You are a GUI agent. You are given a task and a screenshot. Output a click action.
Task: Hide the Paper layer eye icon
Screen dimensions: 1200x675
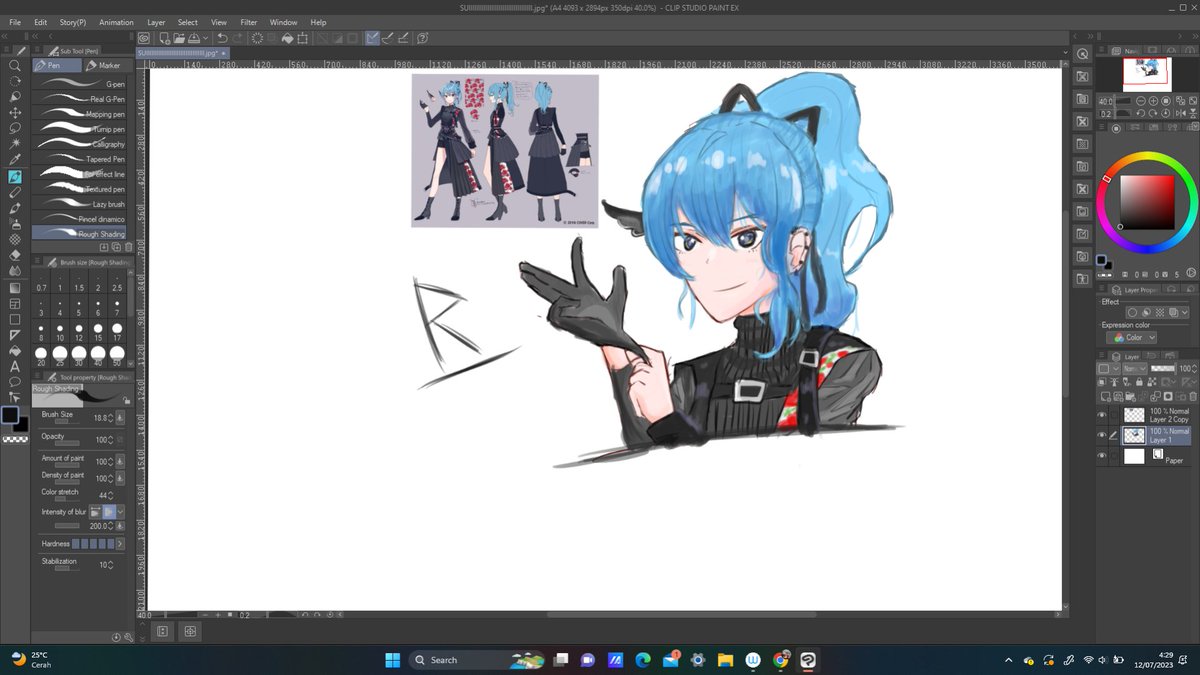pos(1104,456)
